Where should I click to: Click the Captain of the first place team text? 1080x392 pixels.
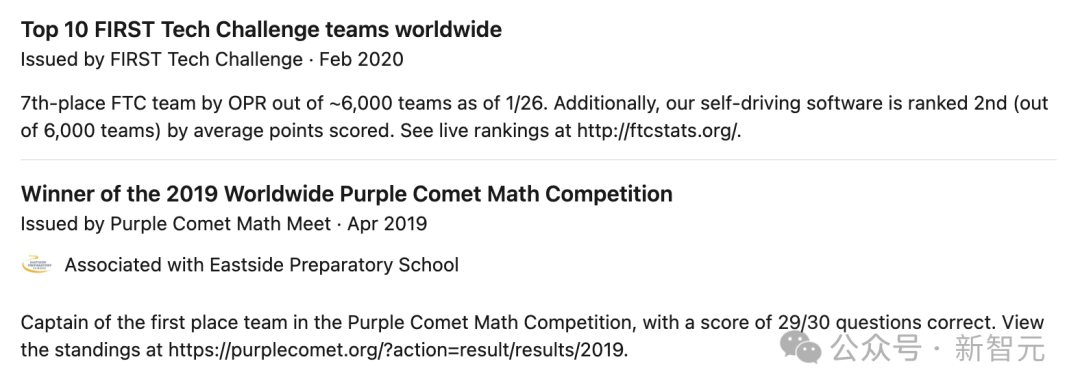pos(532,336)
